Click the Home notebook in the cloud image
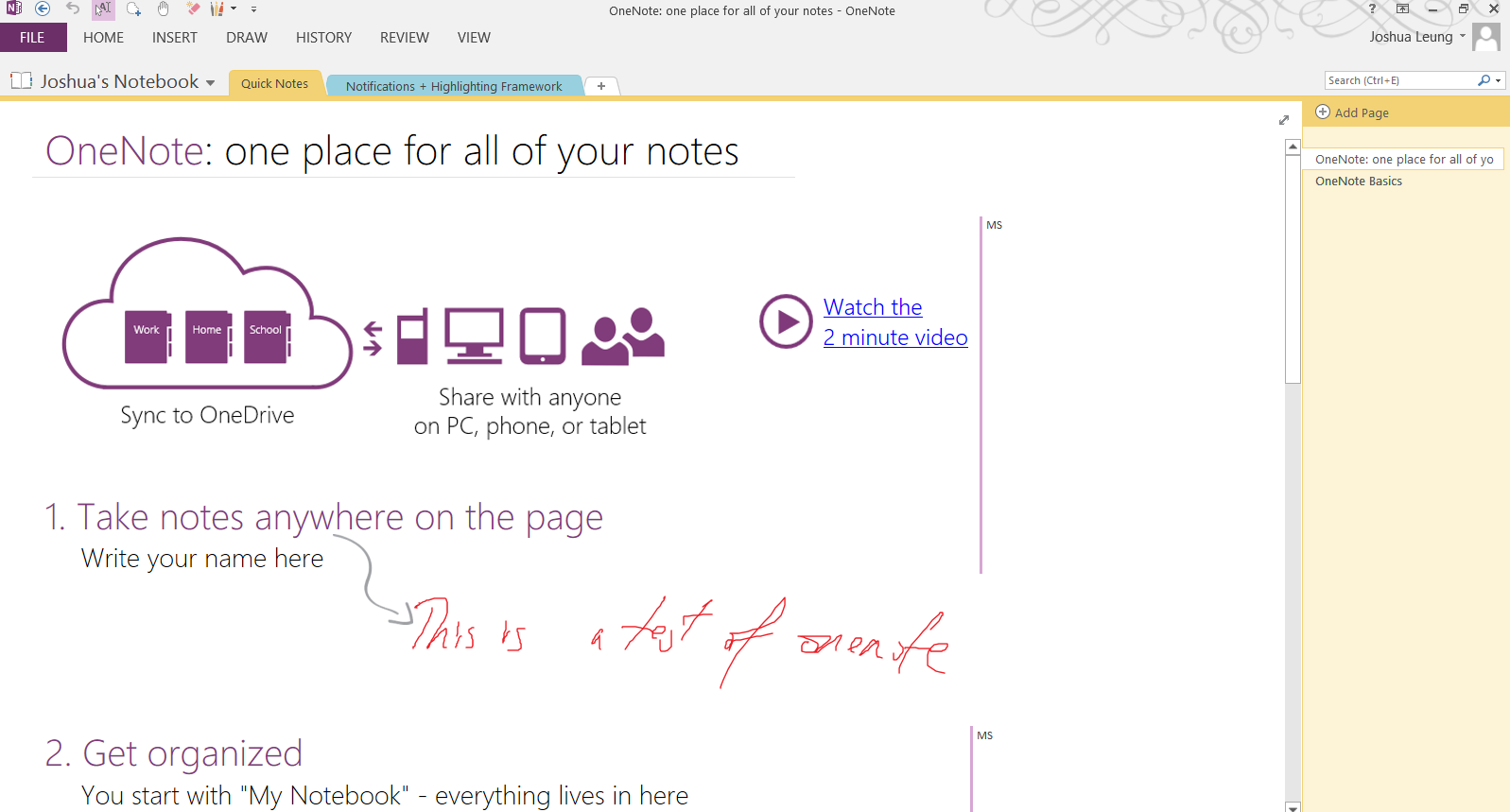 [208, 337]
